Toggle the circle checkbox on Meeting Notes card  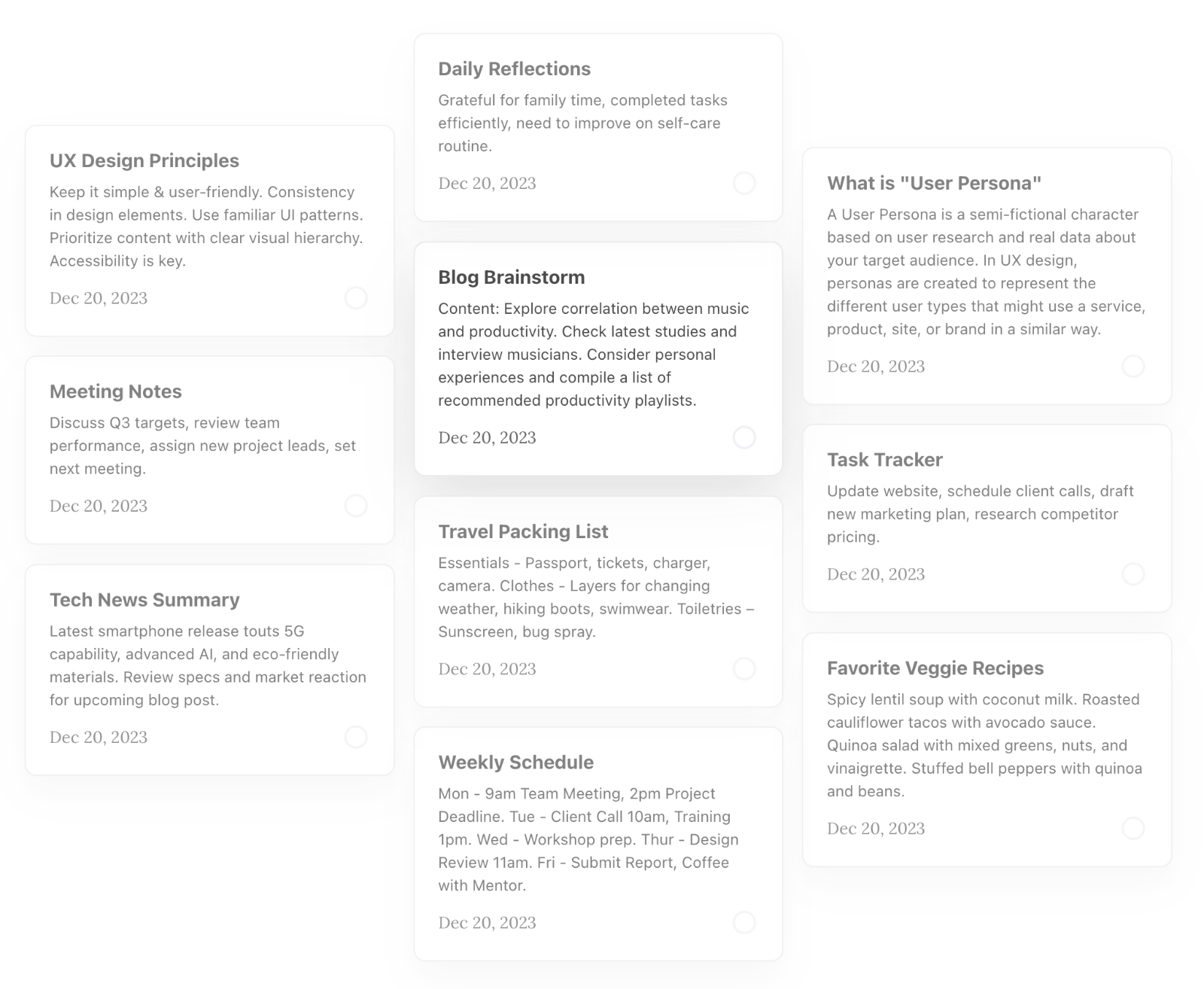point(356,506)
